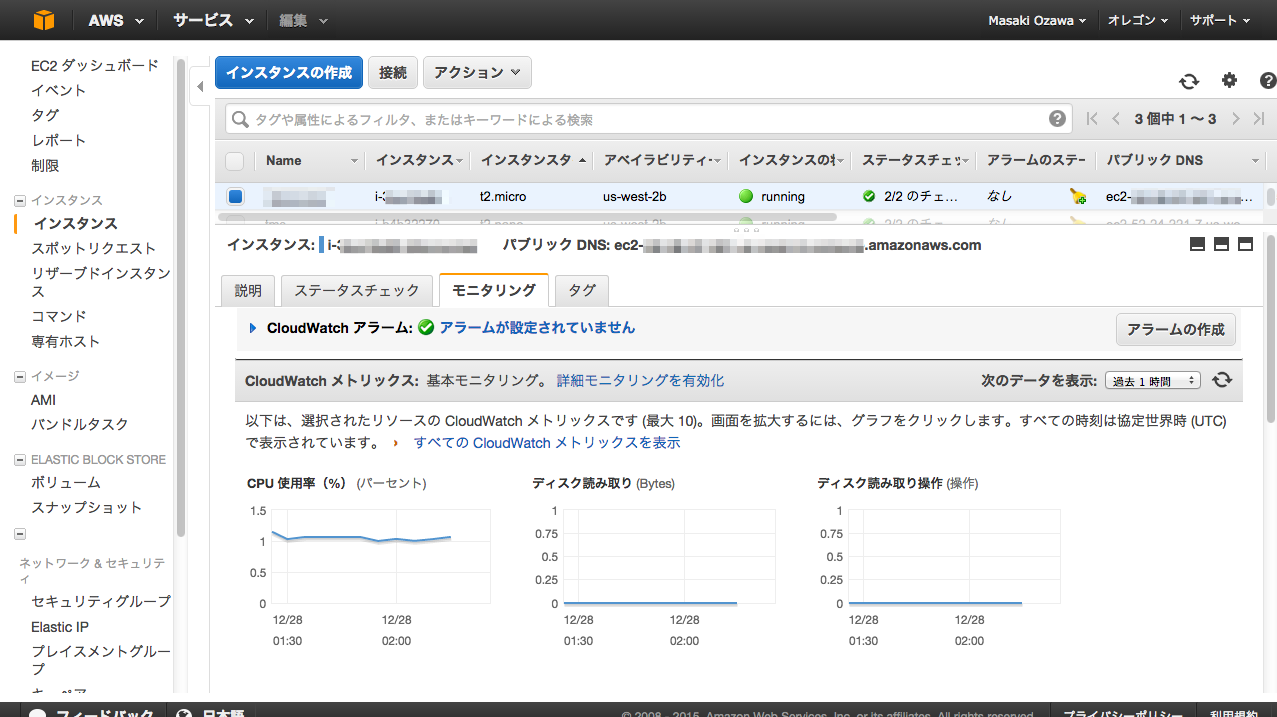Click the green running status icon
Screen dimensions: 1277x717
[745, 196]
